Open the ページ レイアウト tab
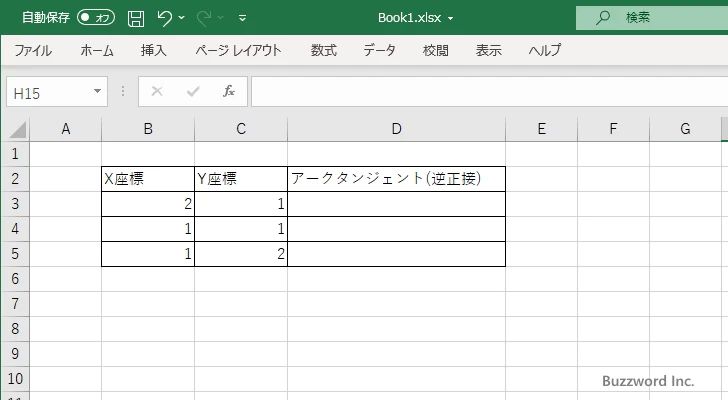Image resolution: width=728 pixels, height=400 pixels. point(238,50)
